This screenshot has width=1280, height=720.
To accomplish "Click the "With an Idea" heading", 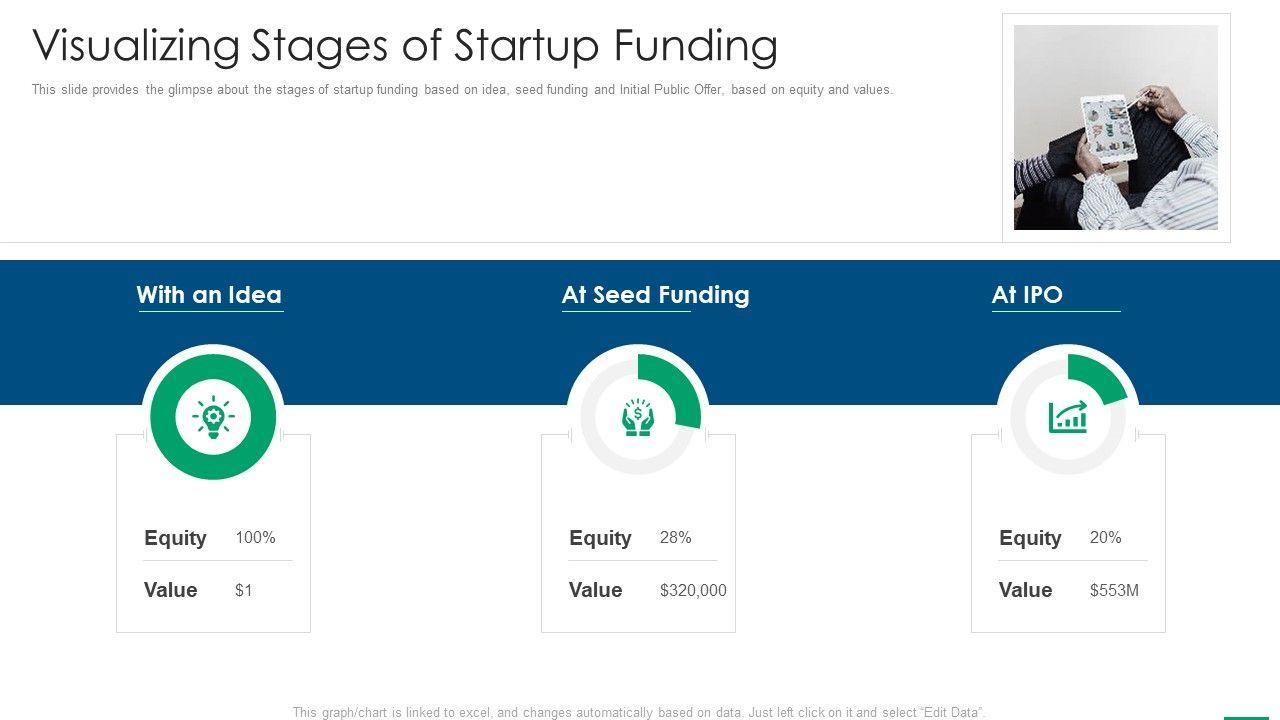I will click(x=209, y=295).
